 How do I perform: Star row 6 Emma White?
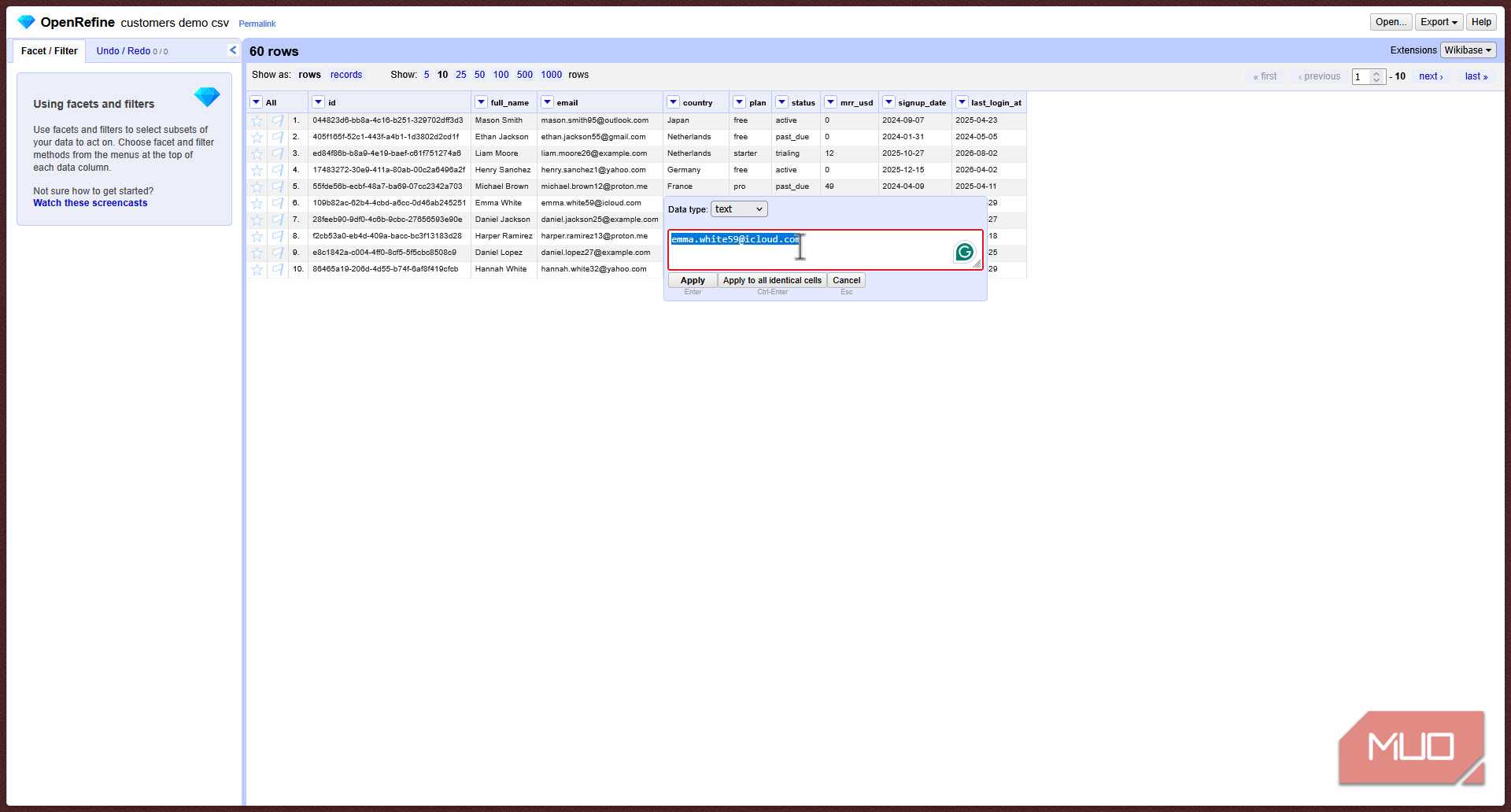point(257,203)
